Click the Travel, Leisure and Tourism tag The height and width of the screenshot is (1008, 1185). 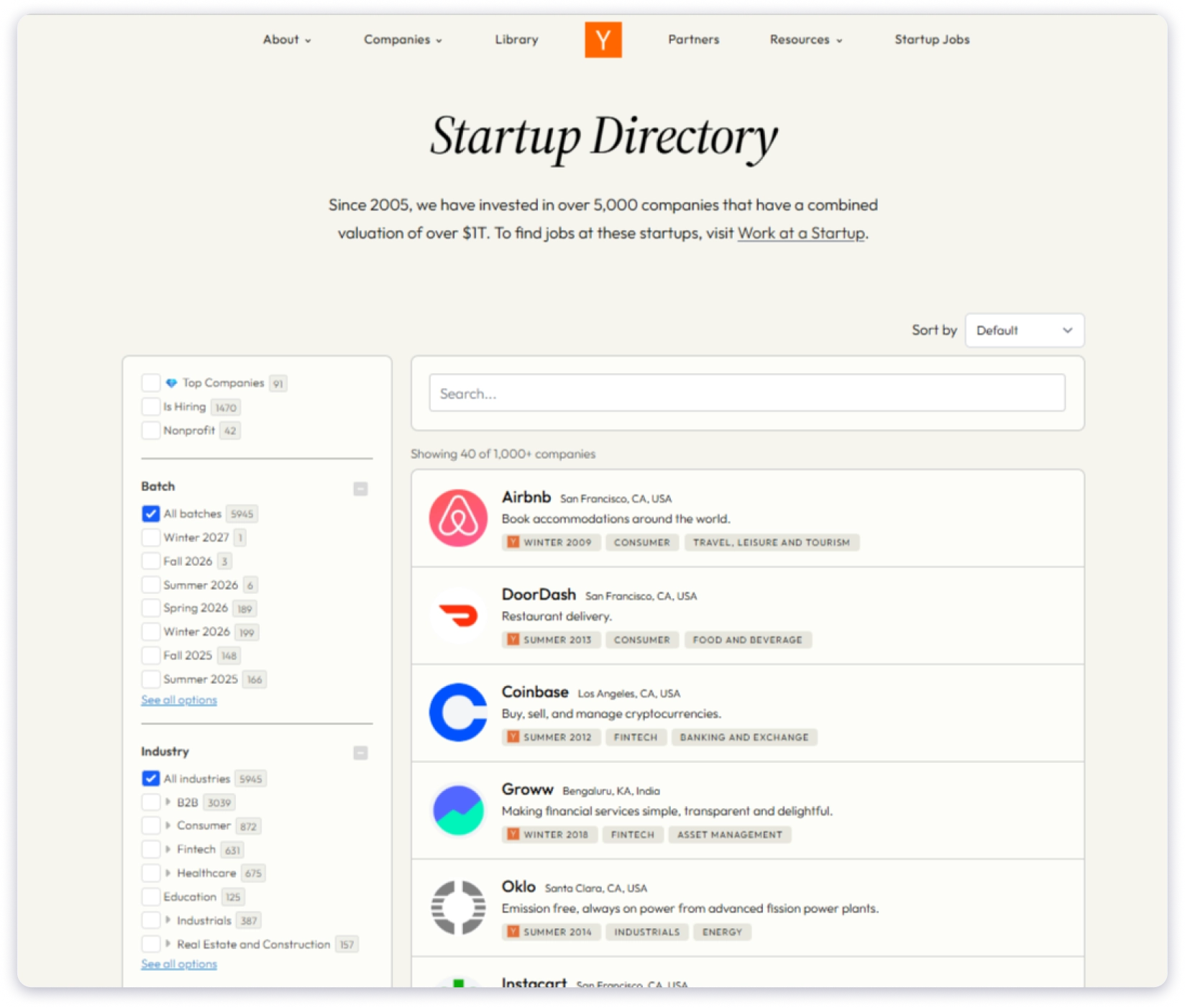pyautogui.click(x=772, y=542)
